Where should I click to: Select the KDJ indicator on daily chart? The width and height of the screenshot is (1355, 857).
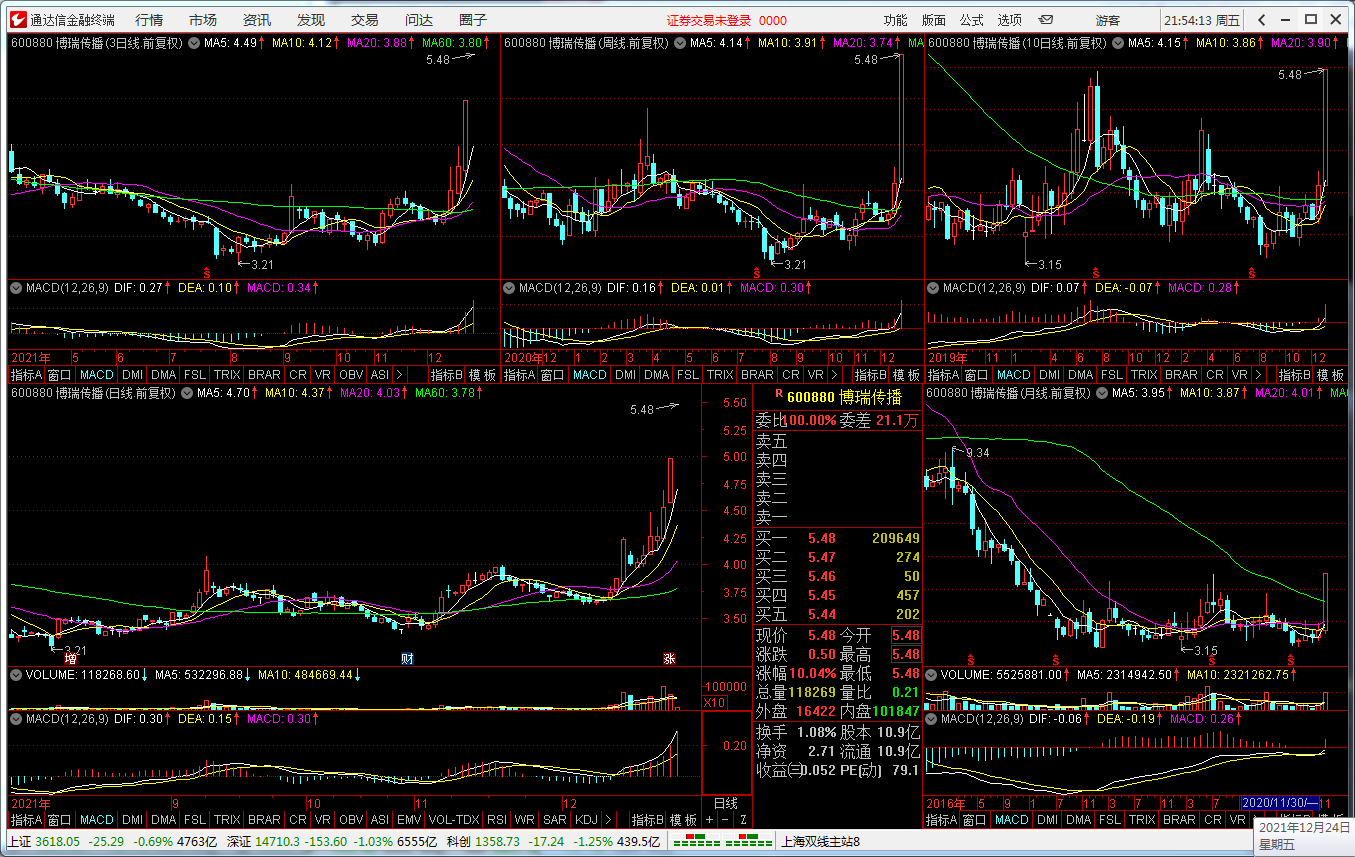587,820
